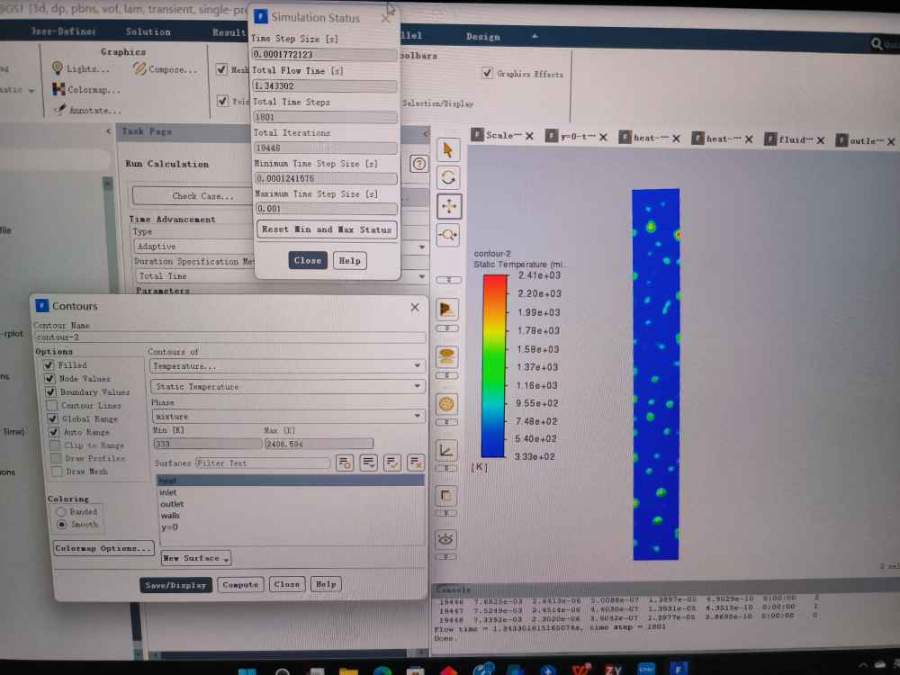Screen dimensions: 900x675
Task: Deselect all surfaces with X list icon
Action: (416, 463)
